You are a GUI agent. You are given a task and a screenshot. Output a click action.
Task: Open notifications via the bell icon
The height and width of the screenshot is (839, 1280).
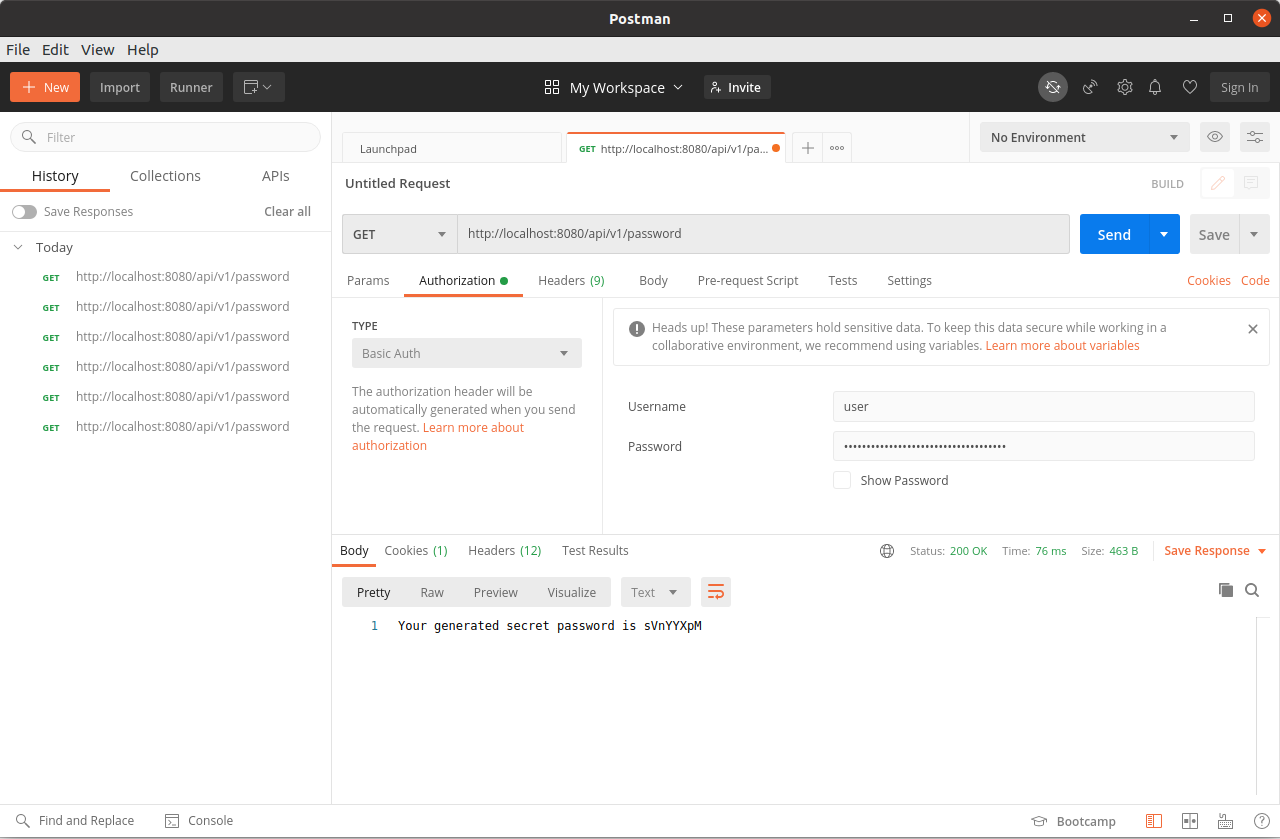tap(1155, 87)
